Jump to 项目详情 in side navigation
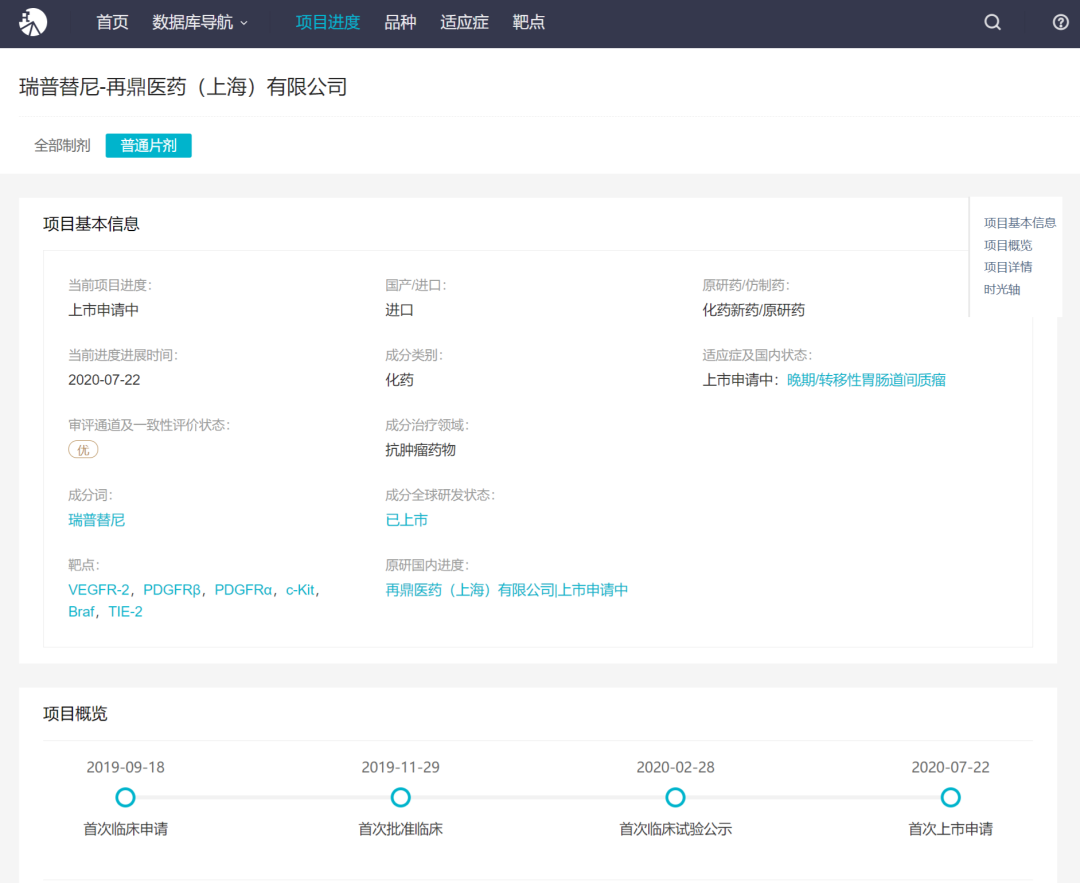 coord(1008,267)
